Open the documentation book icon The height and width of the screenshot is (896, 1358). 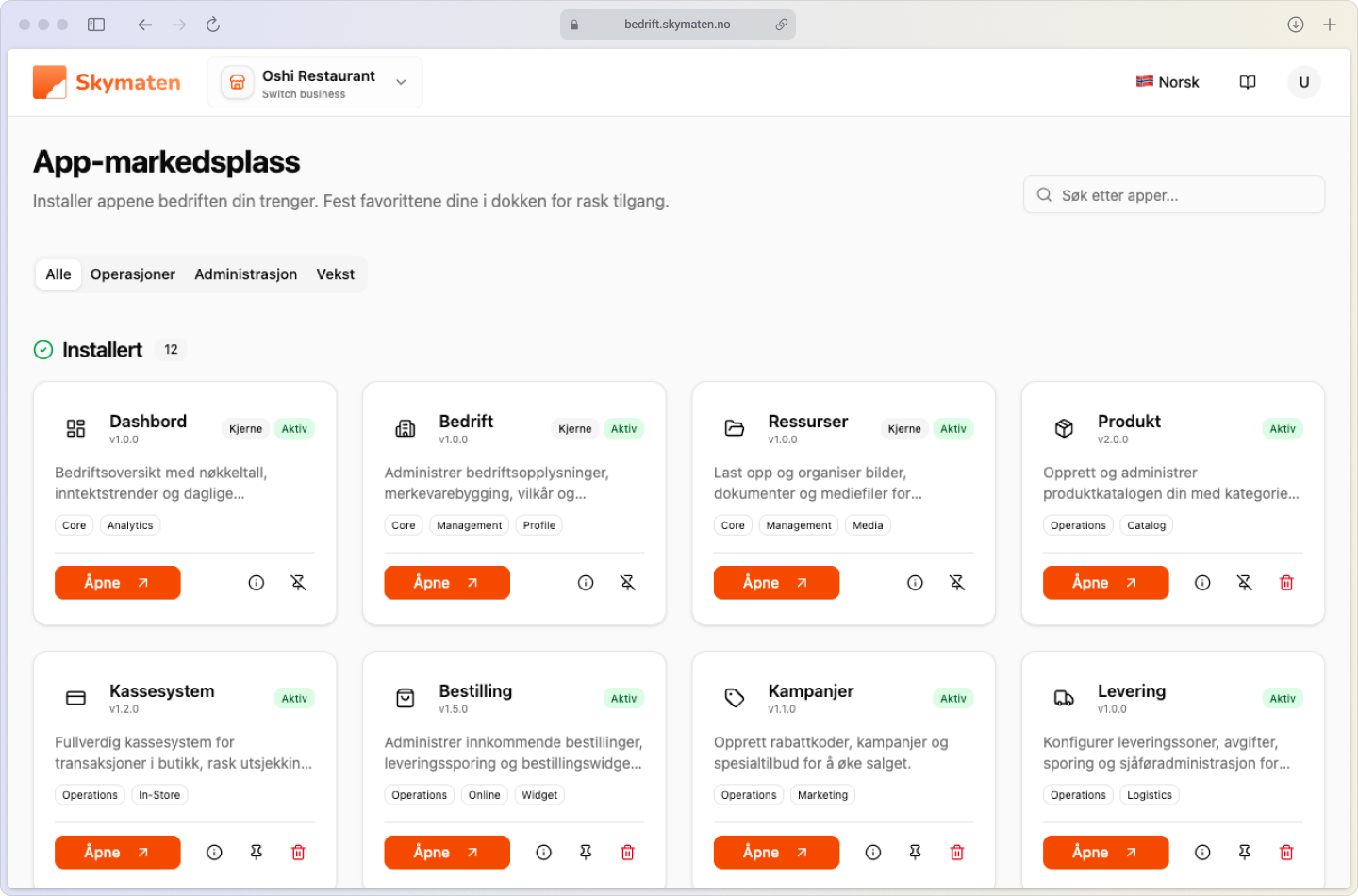coord(1247,82)
